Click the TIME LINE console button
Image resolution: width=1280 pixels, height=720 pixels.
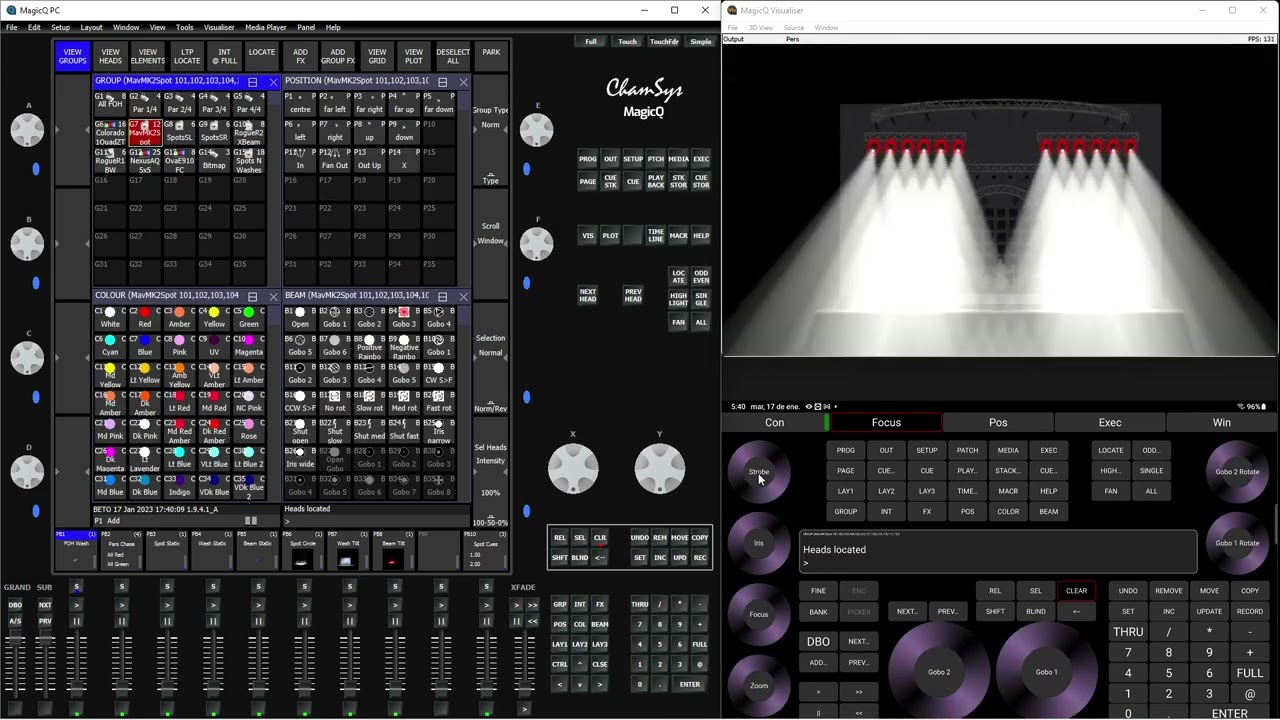coord(655,236)
